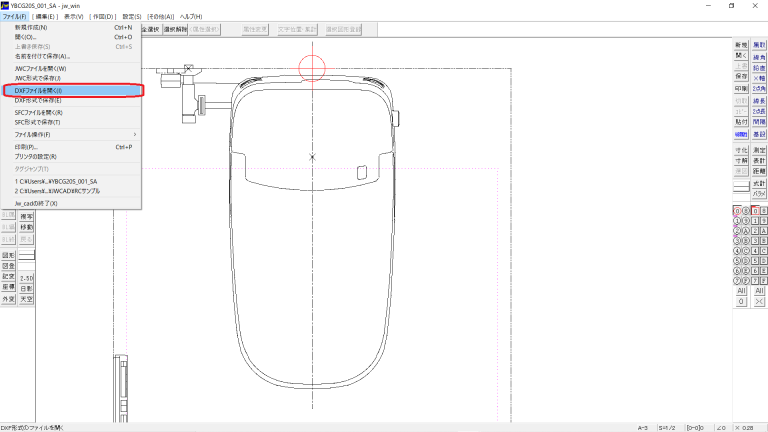Click the 印刷 button in right toolbar
This screenshot has height=432, width=768.
pos(741,87)
